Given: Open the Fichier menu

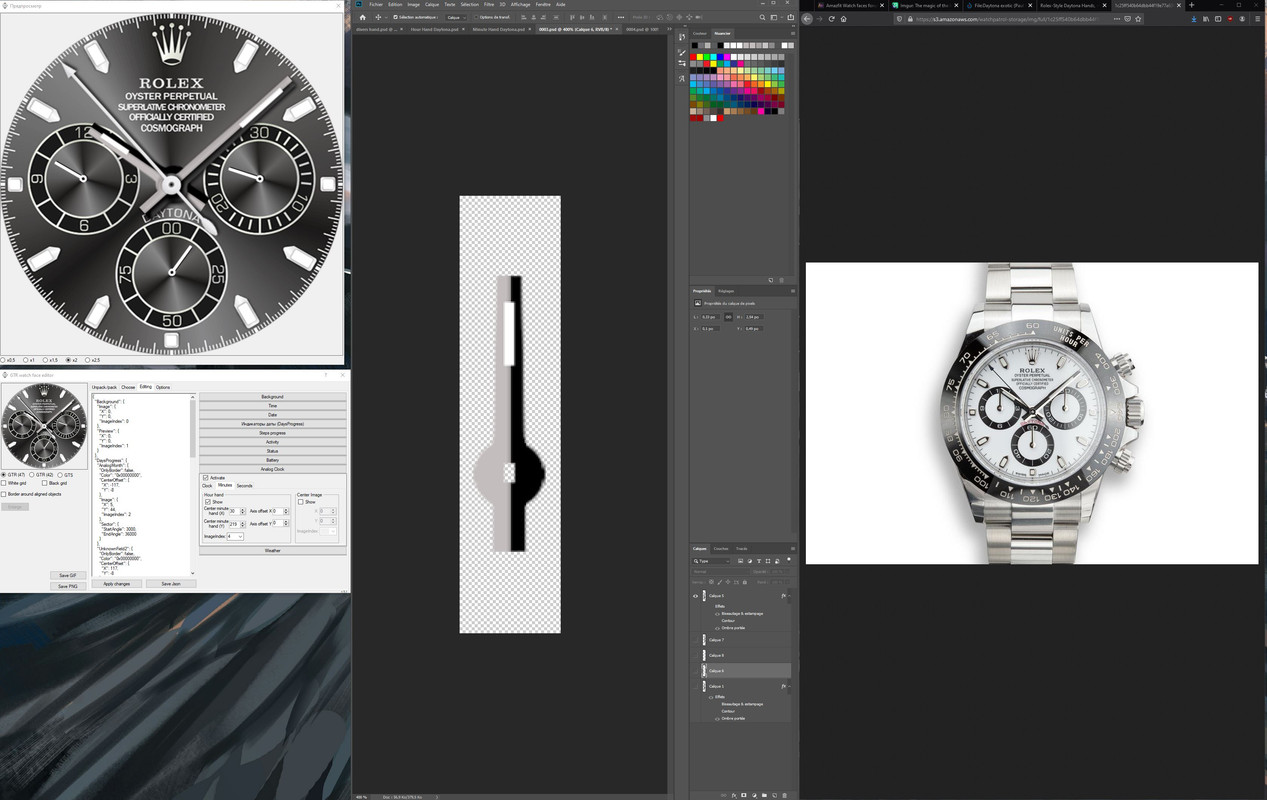Looking at the screenshot, I should pyautogui.click(x=376, y=4).
